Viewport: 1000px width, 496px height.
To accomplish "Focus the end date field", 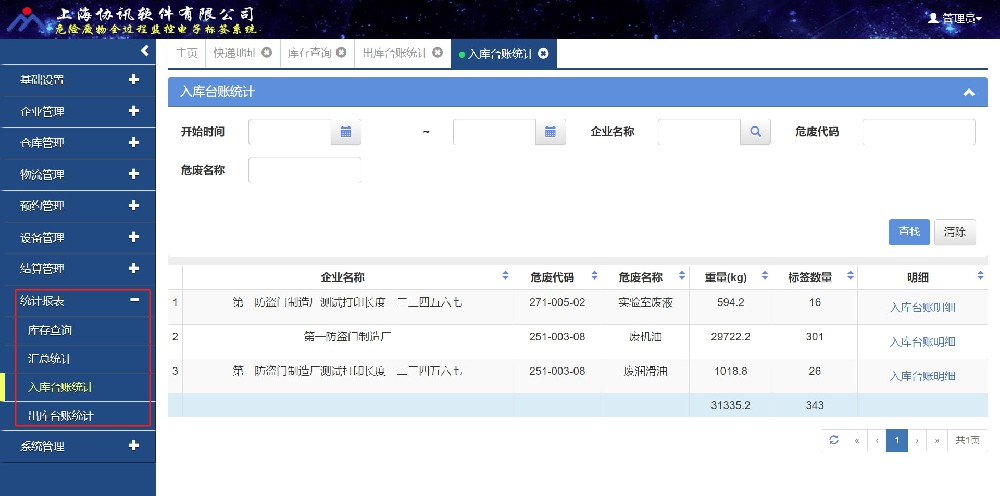I will coord(494,132).
